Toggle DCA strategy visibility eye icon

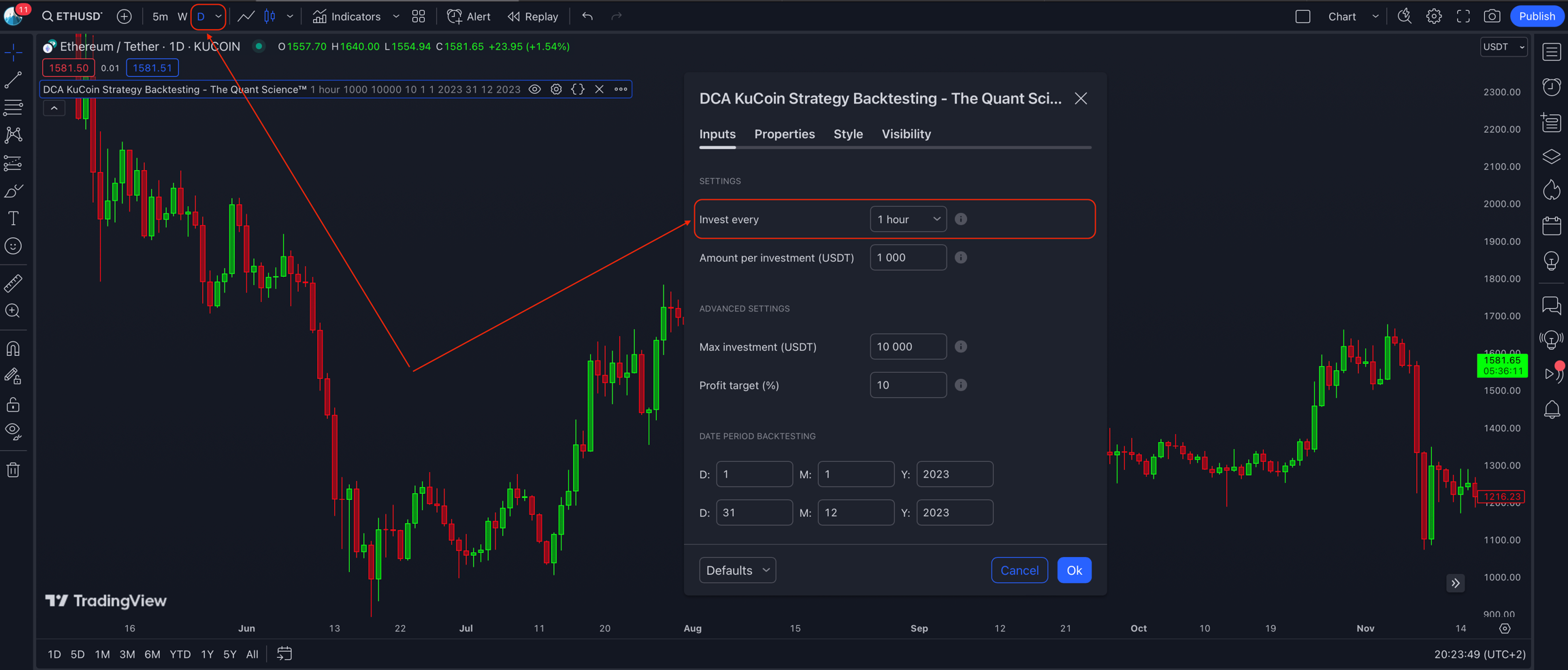[535, 89]
